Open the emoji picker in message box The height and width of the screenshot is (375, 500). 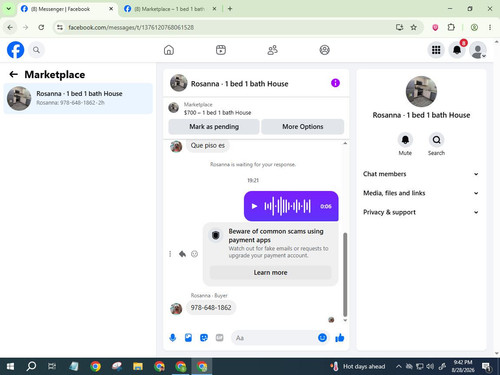pos(322,338)
